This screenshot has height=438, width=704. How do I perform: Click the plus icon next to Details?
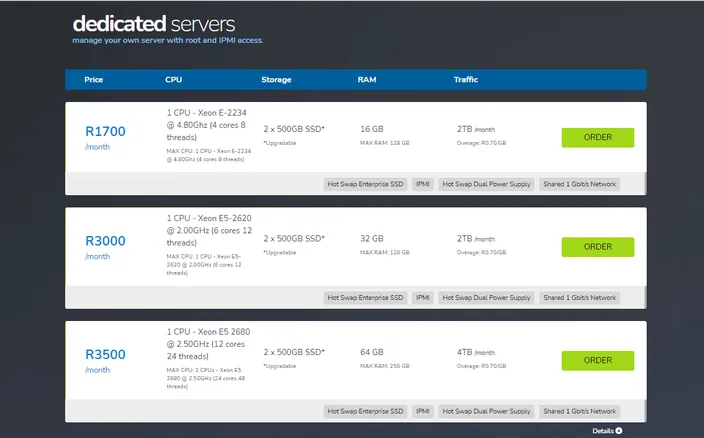point(619,431)
